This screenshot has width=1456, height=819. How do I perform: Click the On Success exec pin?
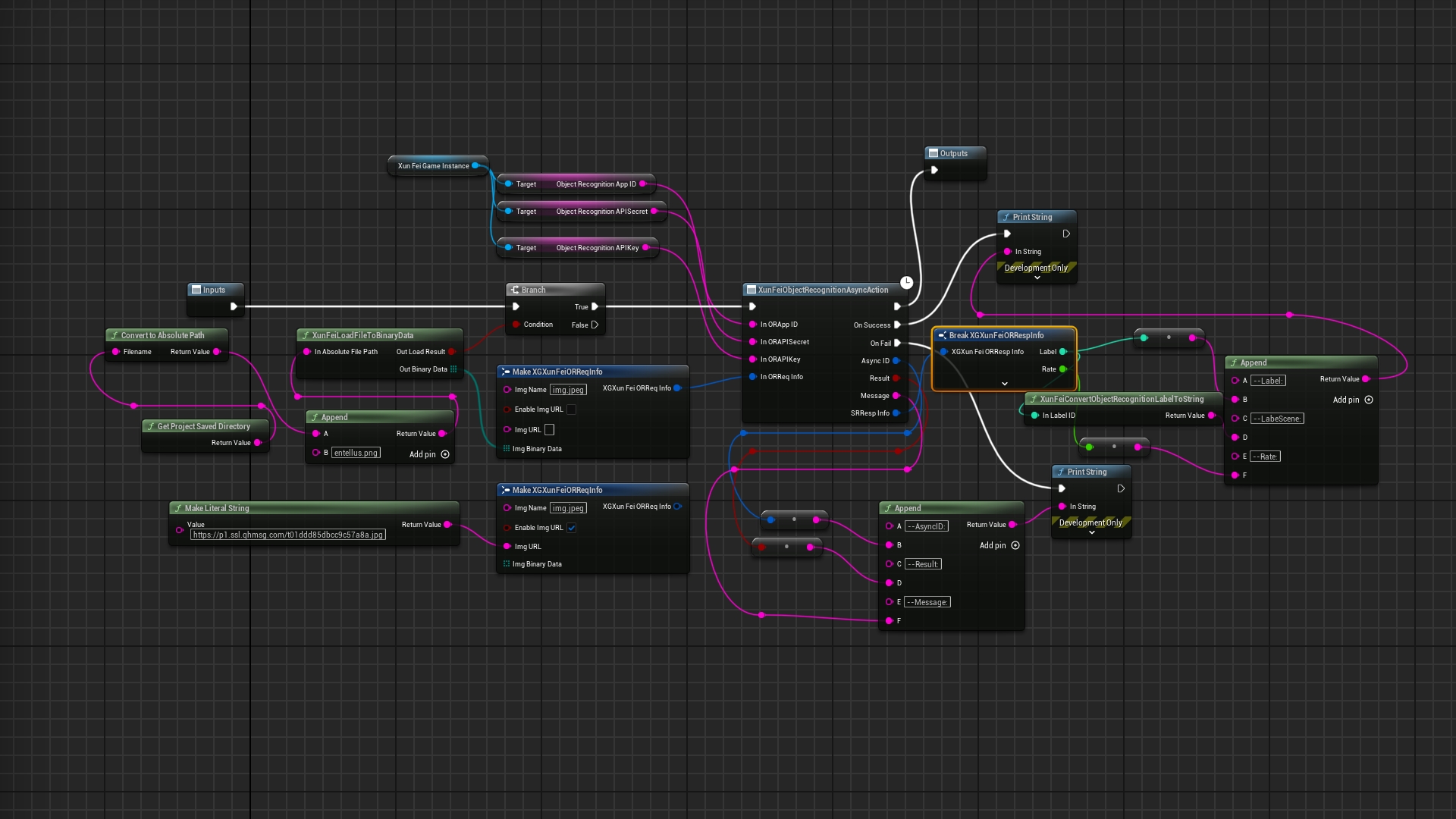[x=898, y=325]
